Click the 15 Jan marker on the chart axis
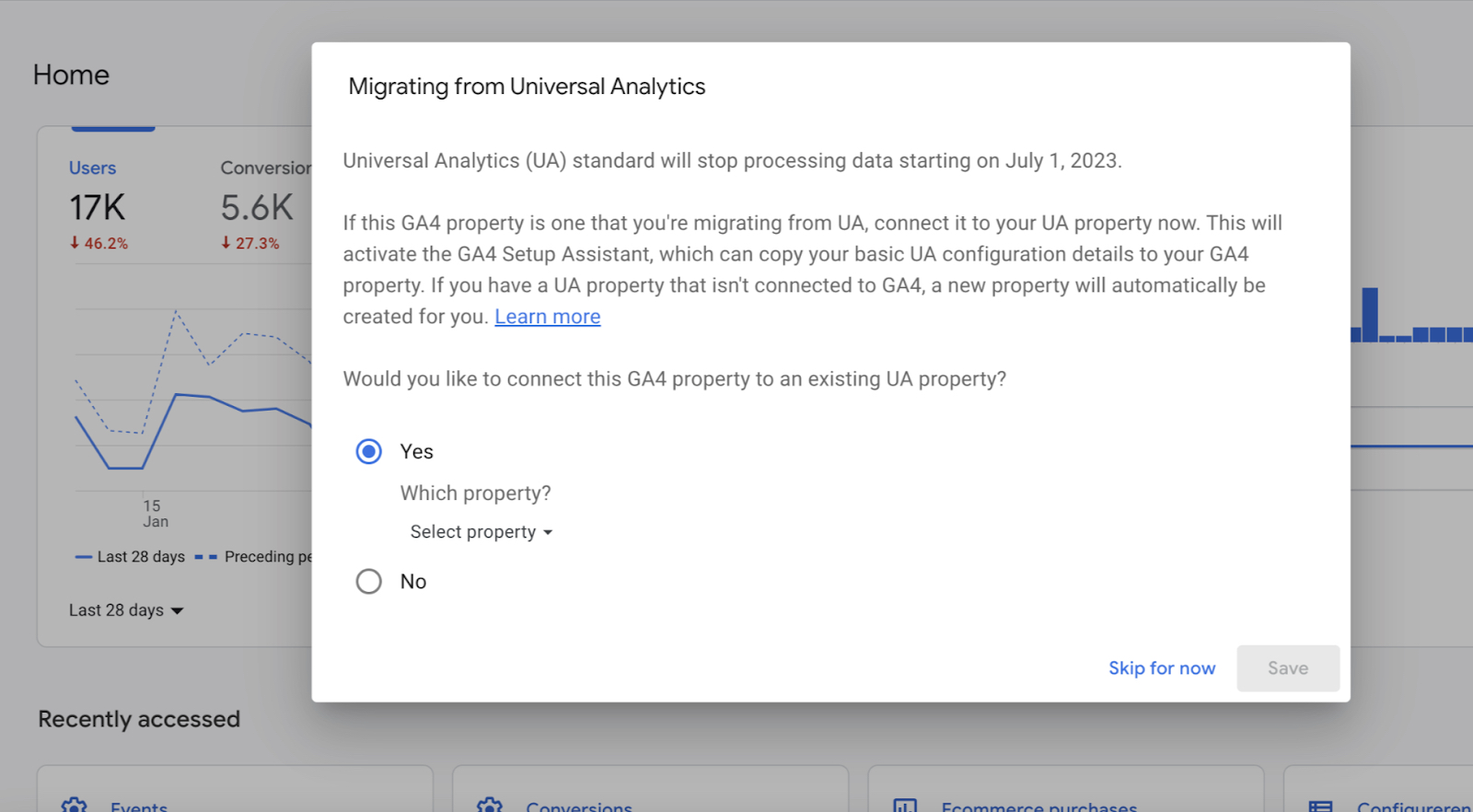1473x812 pixels. click(x=154, y=513)
